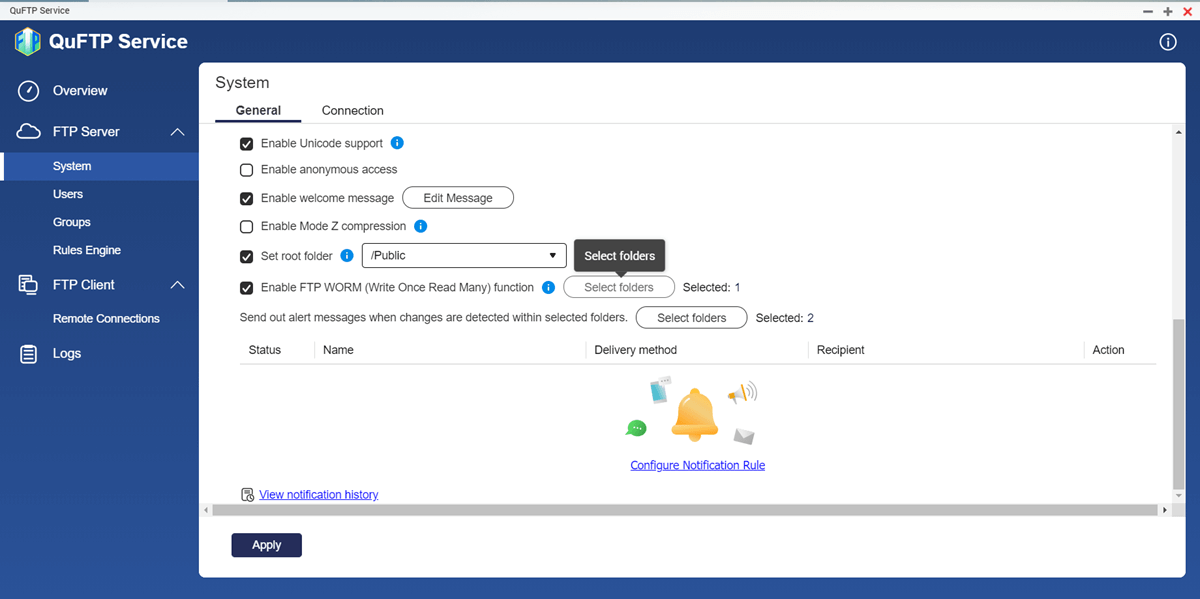Open Rules Engine in the sidebar
The width and height of the screenshot is (1200, 599).
87,250
